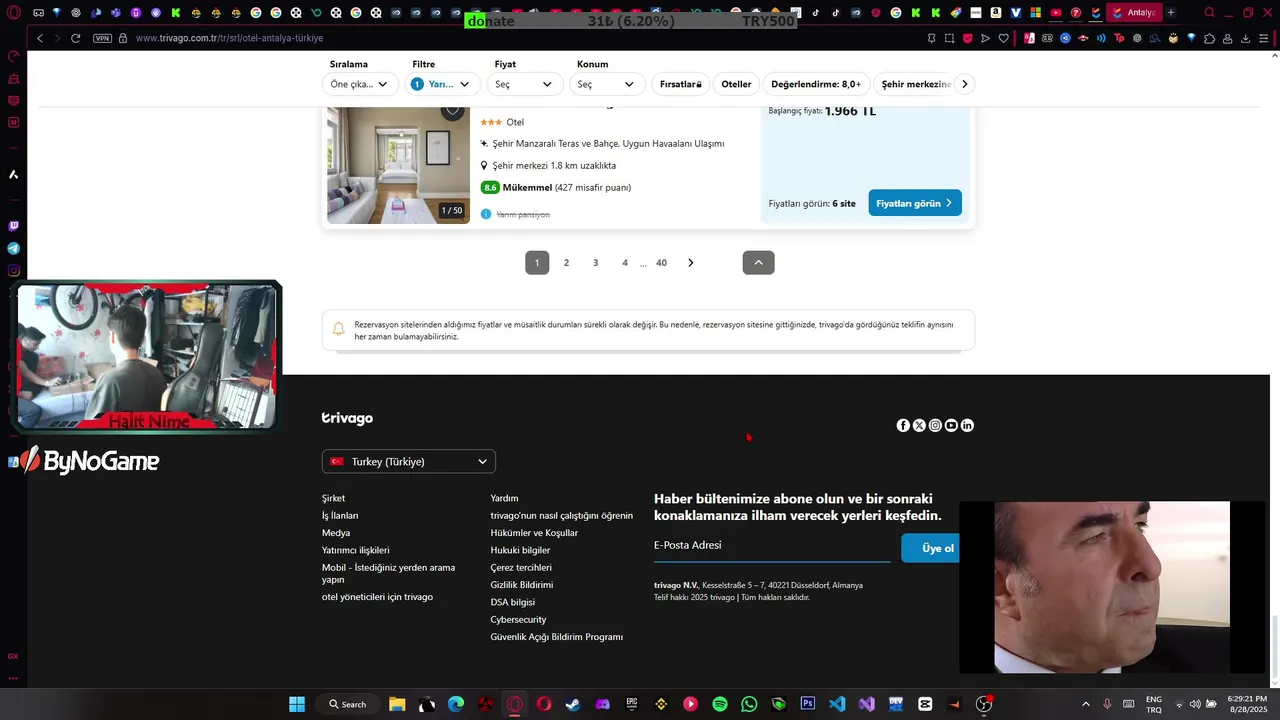Click the E-Posta Adresi input field
Viewport: 1280px width, 720px height.
[772, 546]
